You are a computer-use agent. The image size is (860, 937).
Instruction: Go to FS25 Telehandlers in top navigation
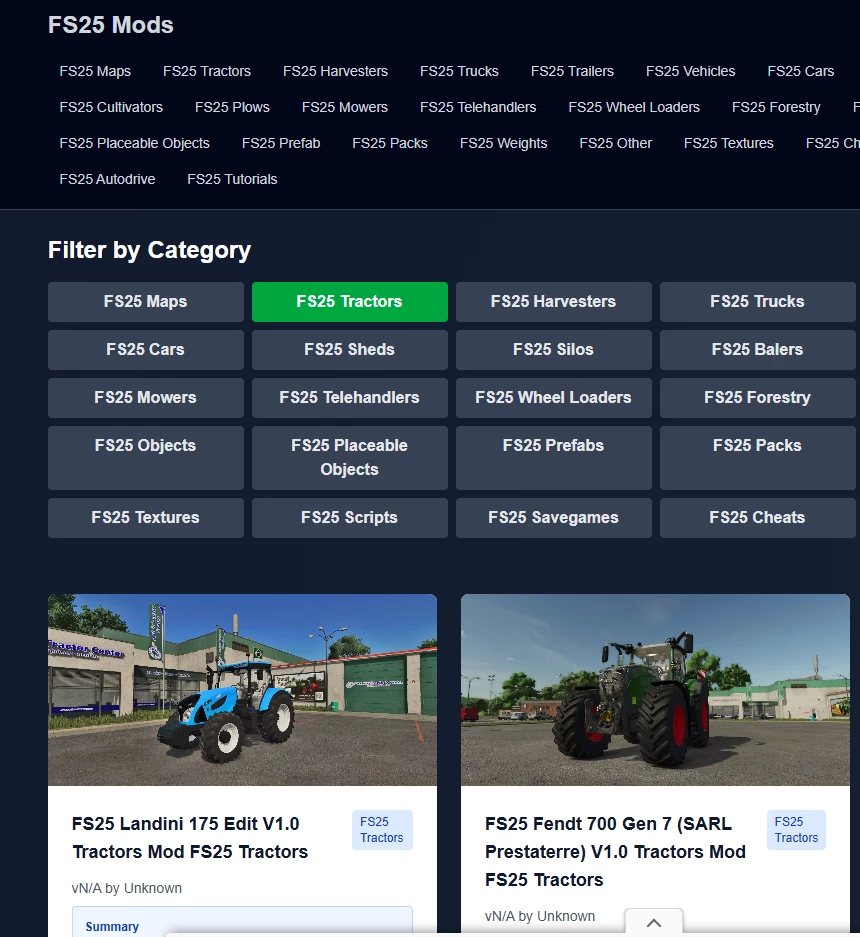478,107
